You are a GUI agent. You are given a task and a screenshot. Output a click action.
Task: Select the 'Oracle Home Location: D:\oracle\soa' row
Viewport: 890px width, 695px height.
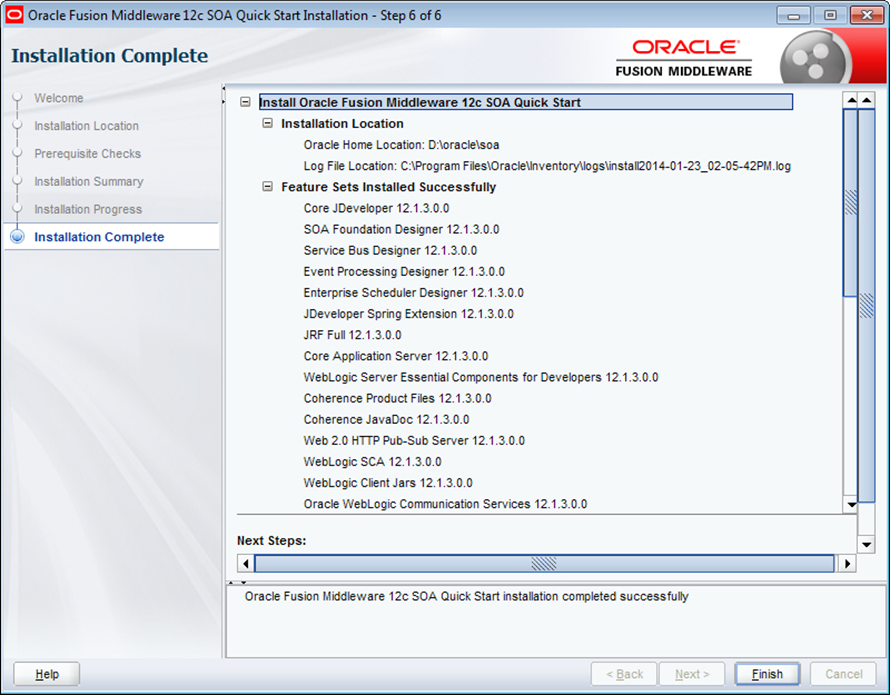(401, 145)
